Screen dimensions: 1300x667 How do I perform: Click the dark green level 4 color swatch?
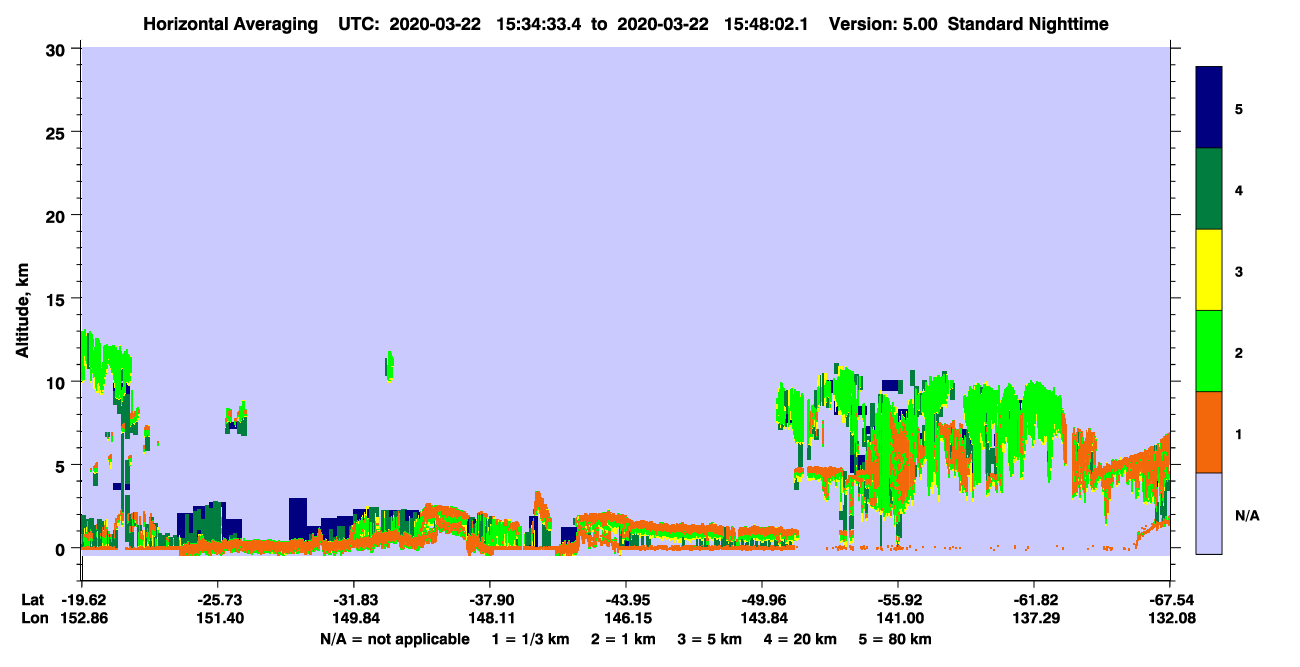coord(1209,189)
